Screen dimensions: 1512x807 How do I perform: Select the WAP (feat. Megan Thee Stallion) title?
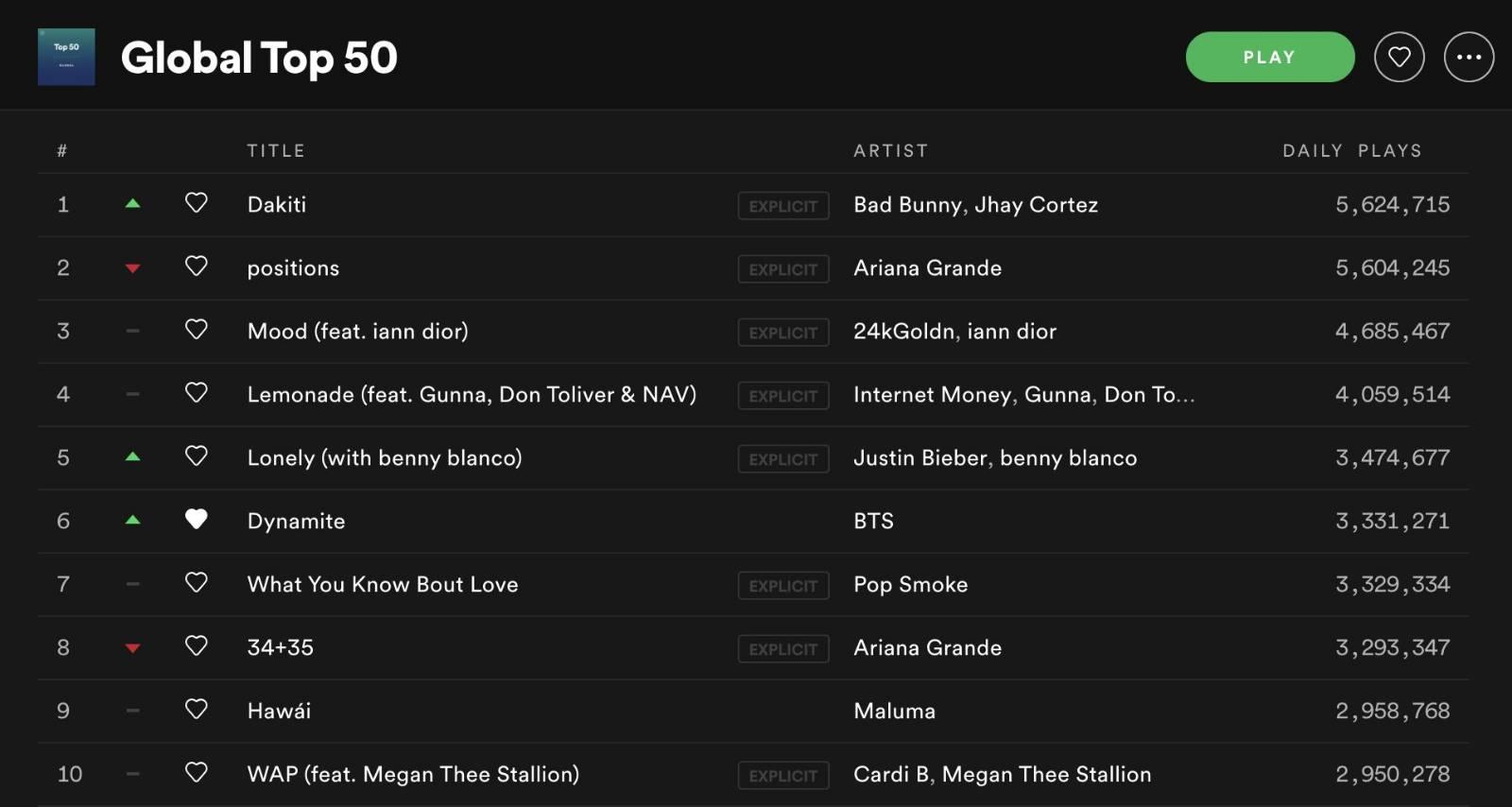413,774
